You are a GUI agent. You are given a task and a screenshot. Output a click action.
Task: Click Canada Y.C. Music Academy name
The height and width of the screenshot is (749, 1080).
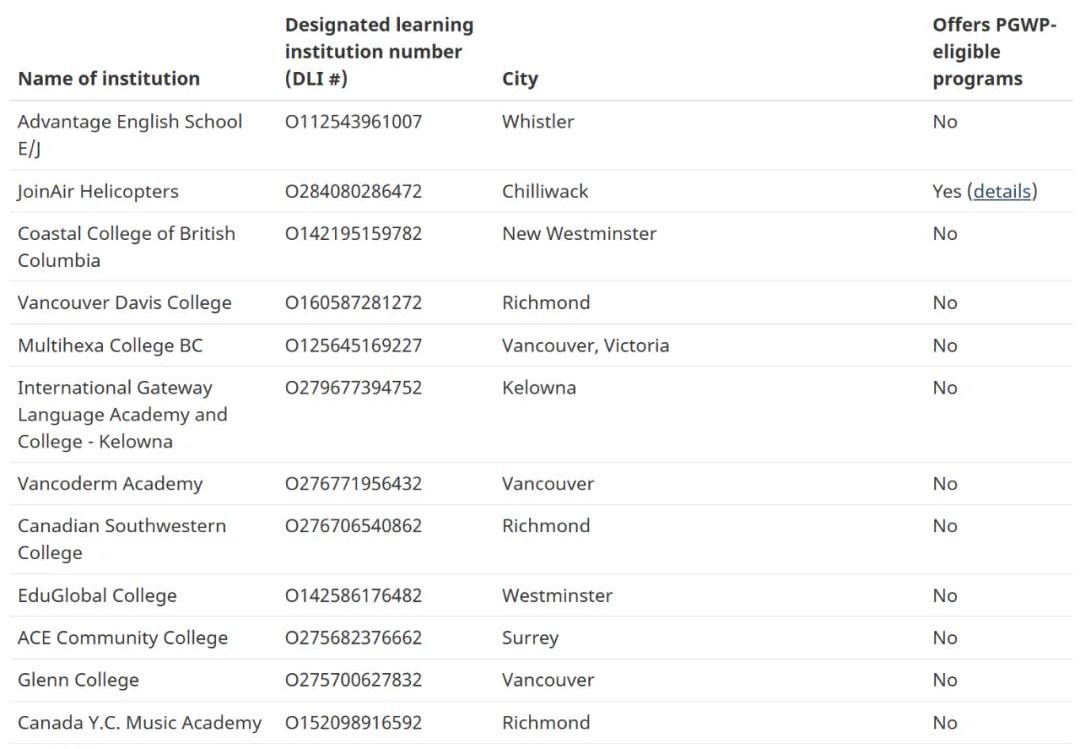(140, 722)
